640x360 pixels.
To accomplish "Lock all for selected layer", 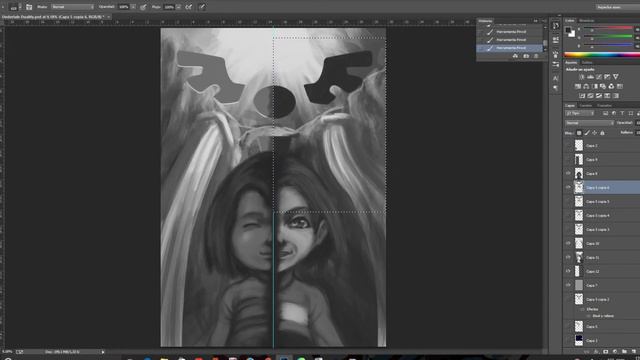I will (602, 133).
